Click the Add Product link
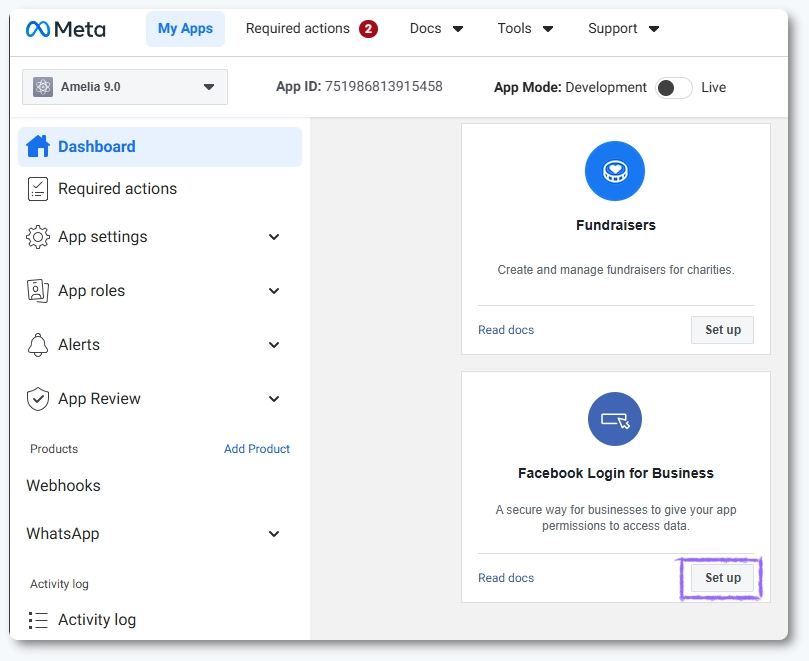The height and width of the screenshot is (661, 809). 257,449
